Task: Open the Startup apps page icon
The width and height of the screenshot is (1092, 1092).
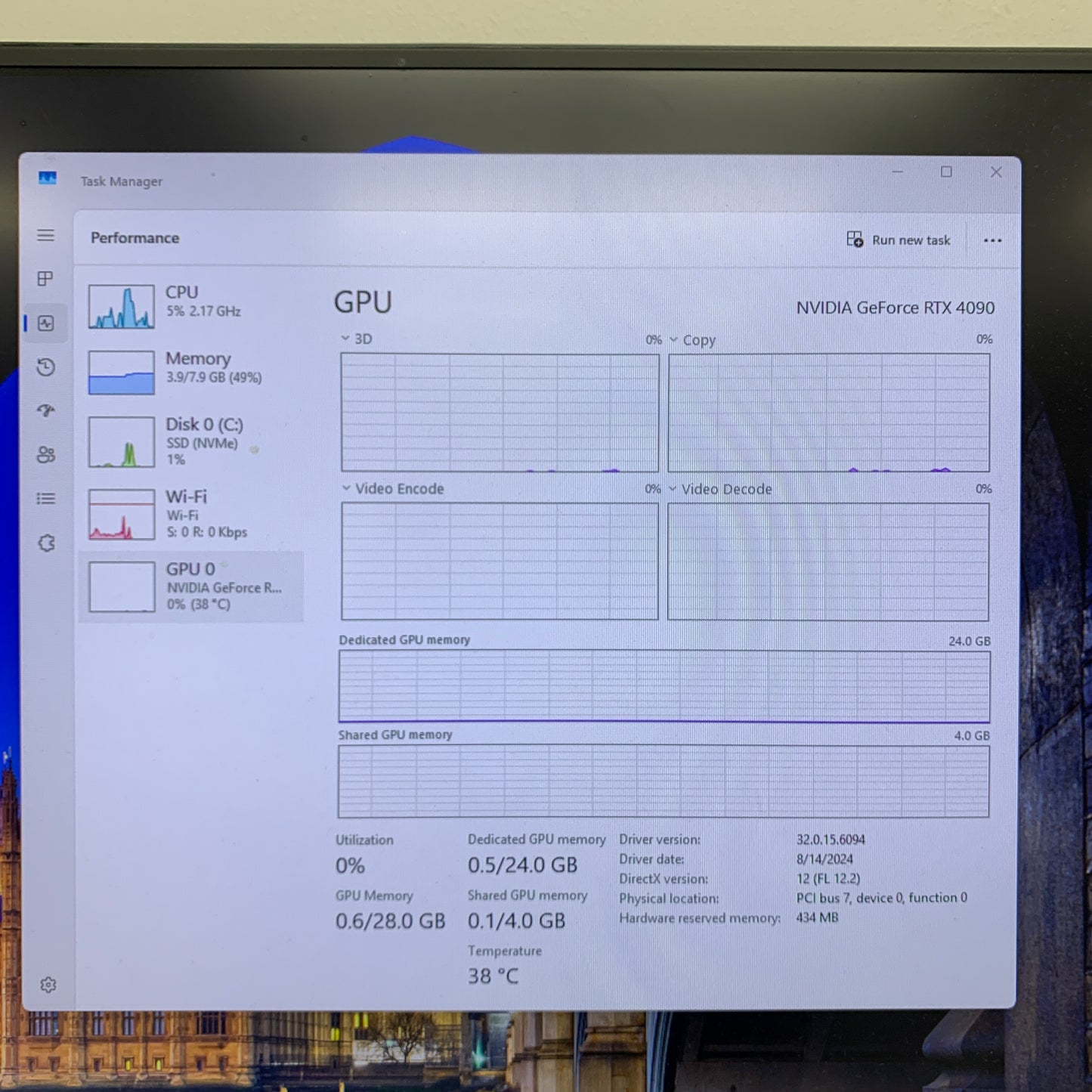Action: point(46,410)
